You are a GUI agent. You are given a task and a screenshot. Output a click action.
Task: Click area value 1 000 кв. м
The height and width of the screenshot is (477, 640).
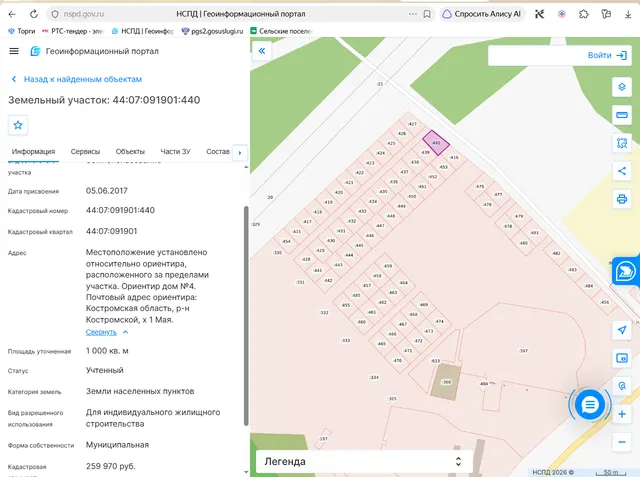(x=107, y=351)
